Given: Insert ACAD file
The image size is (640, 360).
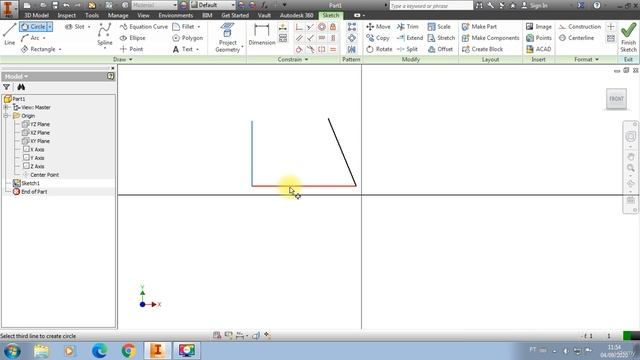Looking at the screenshot, I should coord(538,49).
